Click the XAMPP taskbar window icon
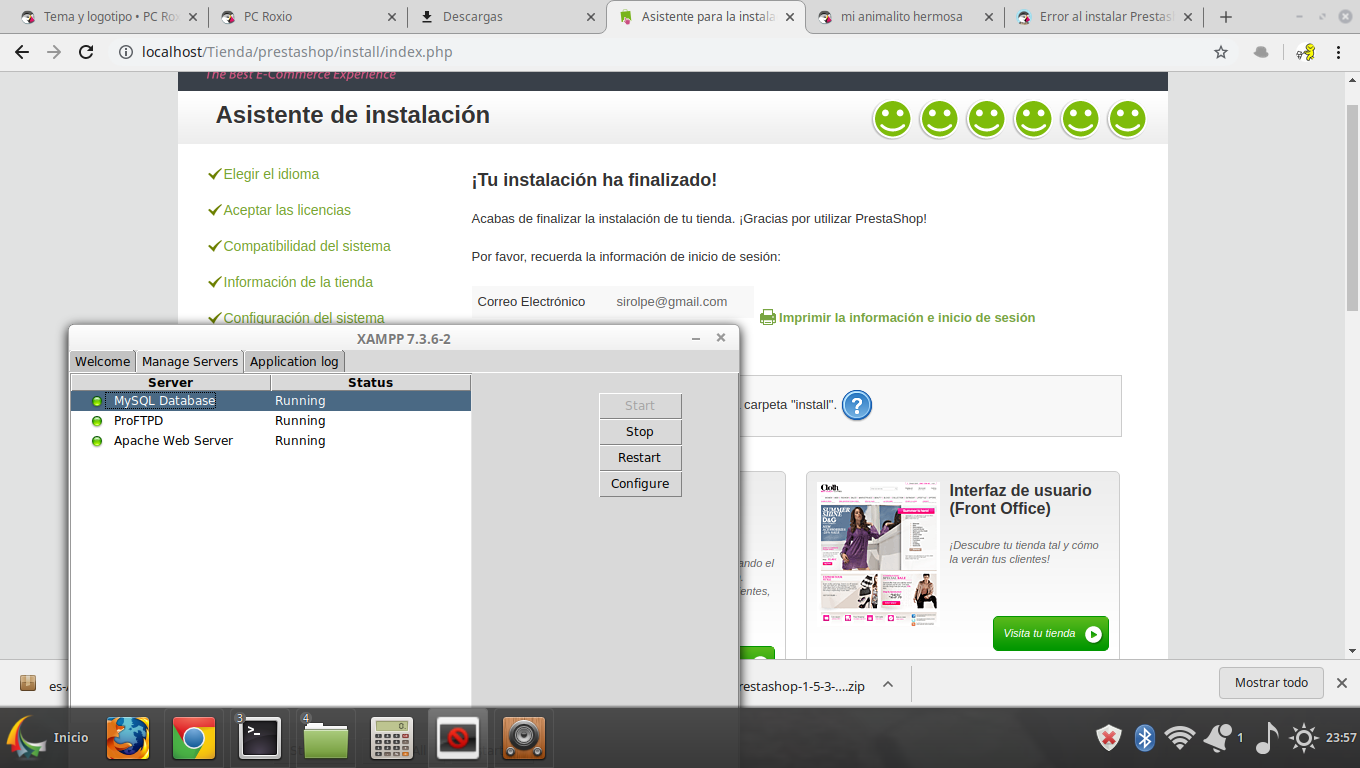 (x=458, y=738)
